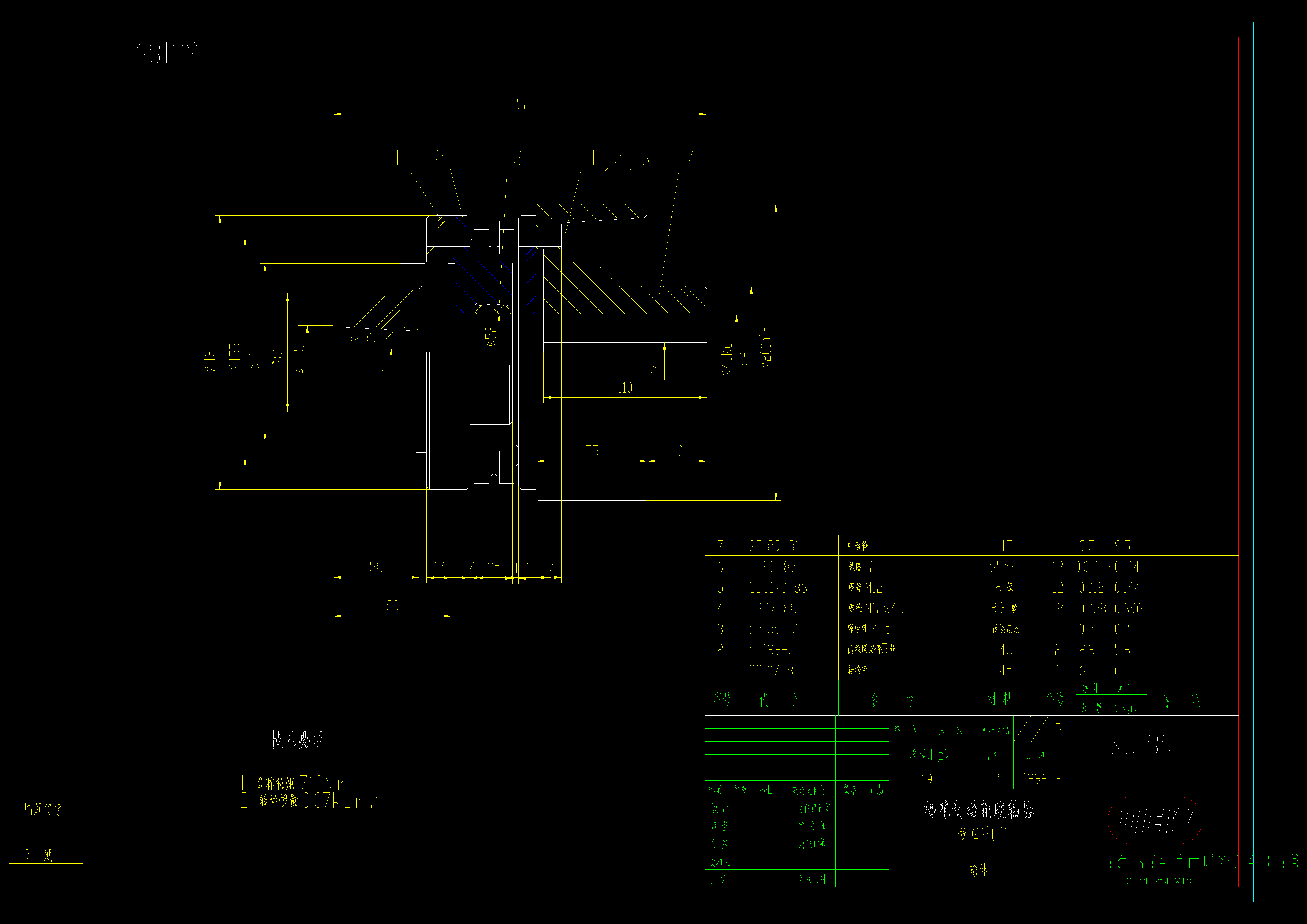Click the 梅花制动轮联轴器 drawing title
The width and height of the screenshot is (1307, 924).
point(979,810)
